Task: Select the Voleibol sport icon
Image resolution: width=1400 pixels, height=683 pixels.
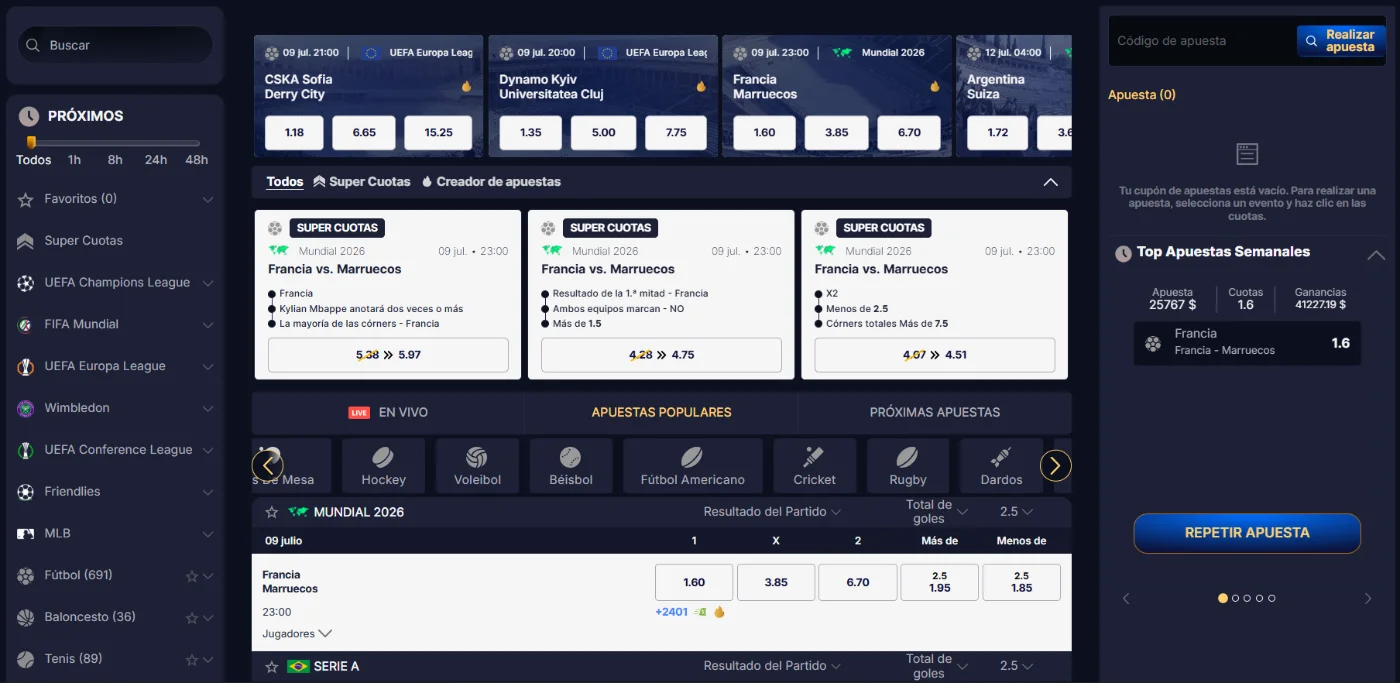Action: (477, 457)
